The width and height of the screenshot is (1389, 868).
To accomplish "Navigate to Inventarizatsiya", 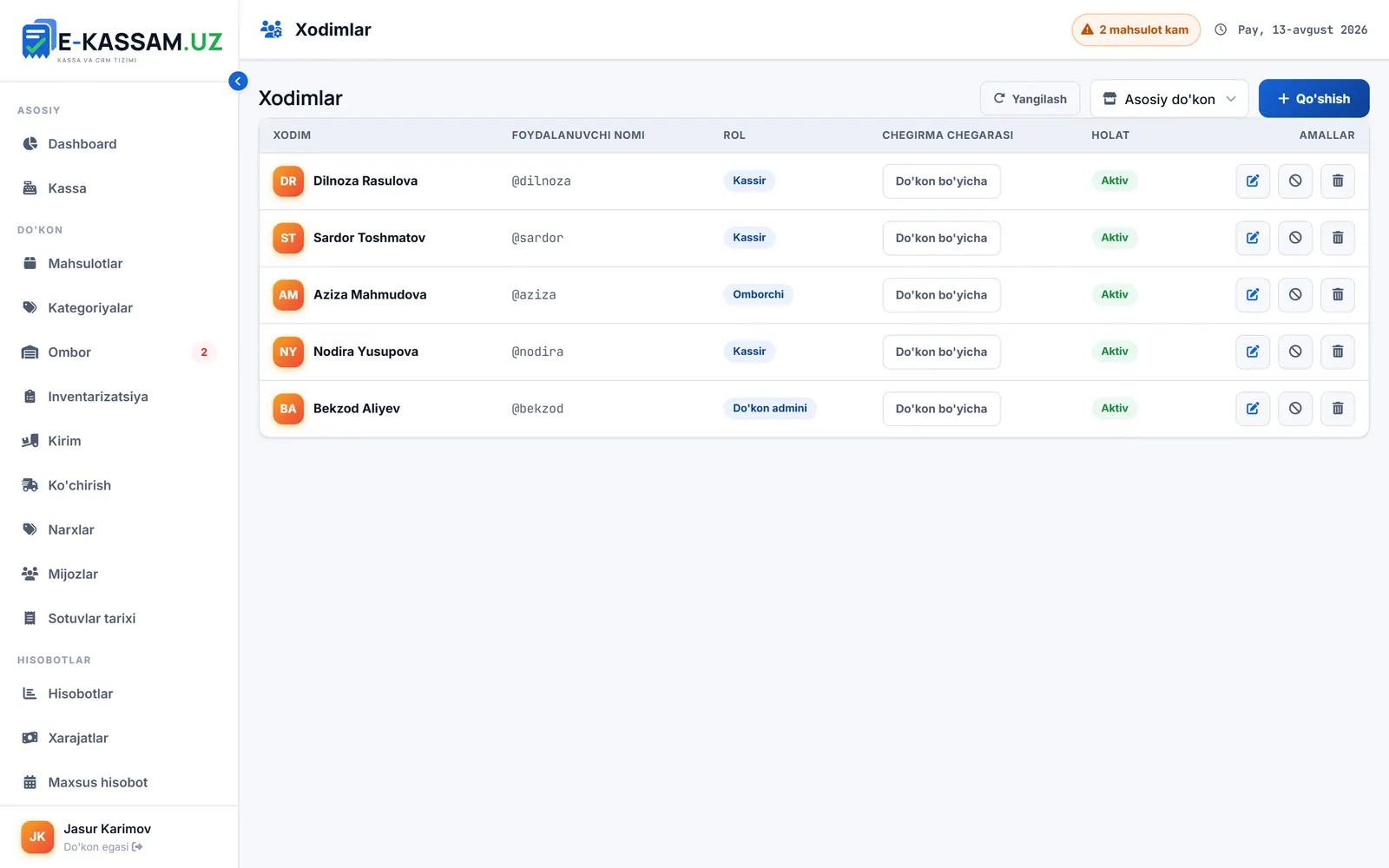I will click(119, 397).
